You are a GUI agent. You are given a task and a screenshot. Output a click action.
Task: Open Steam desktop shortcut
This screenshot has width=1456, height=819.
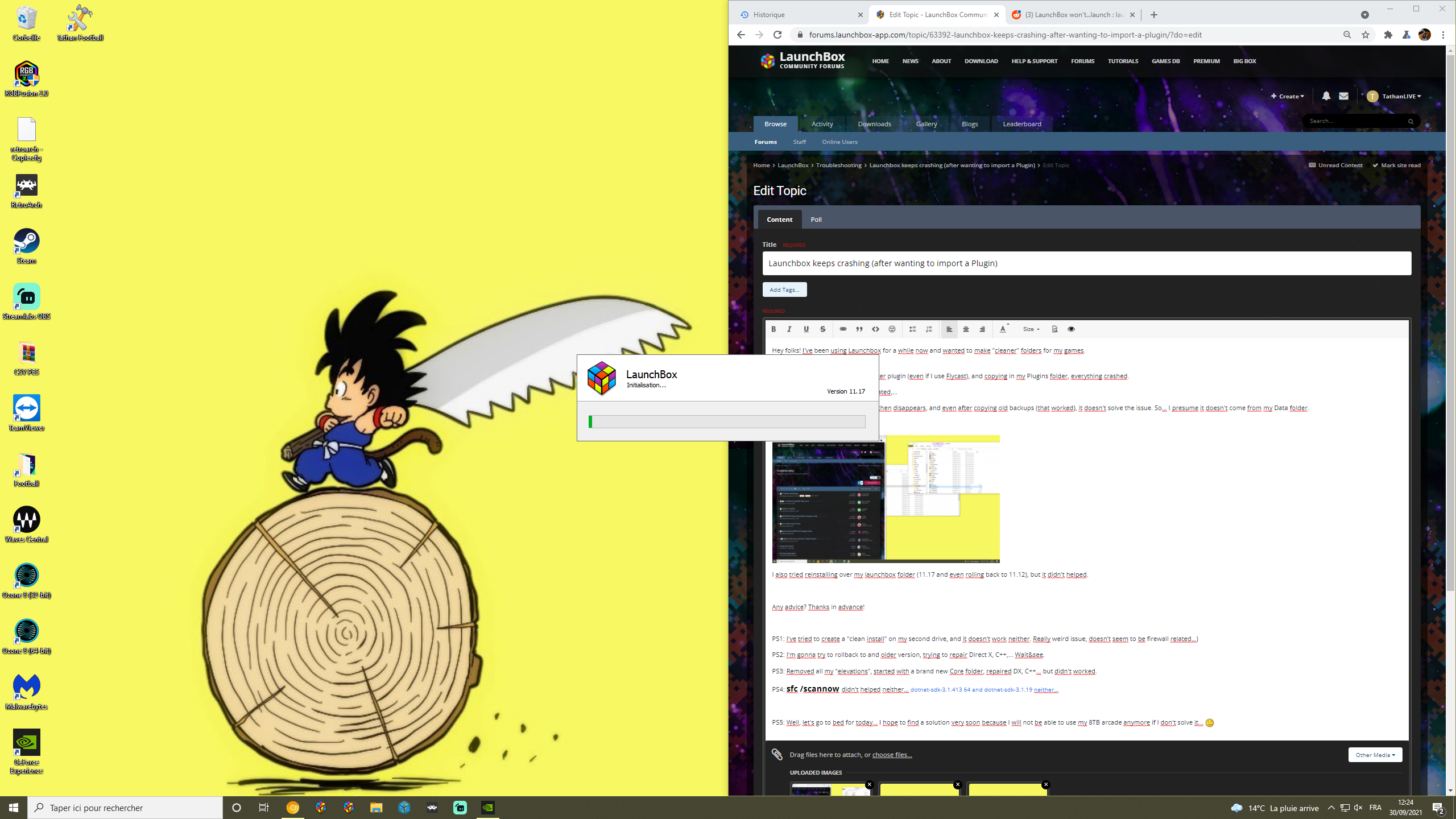pyautogui.click(x=26, y=246)
